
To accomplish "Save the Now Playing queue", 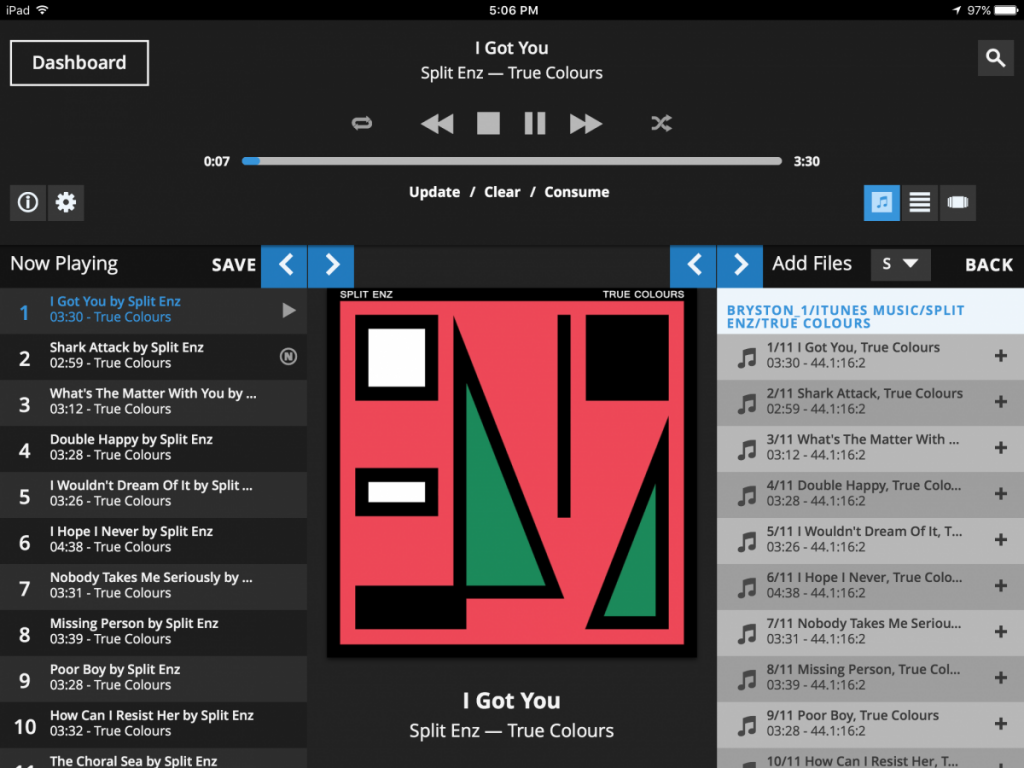I will click(234, 264).
